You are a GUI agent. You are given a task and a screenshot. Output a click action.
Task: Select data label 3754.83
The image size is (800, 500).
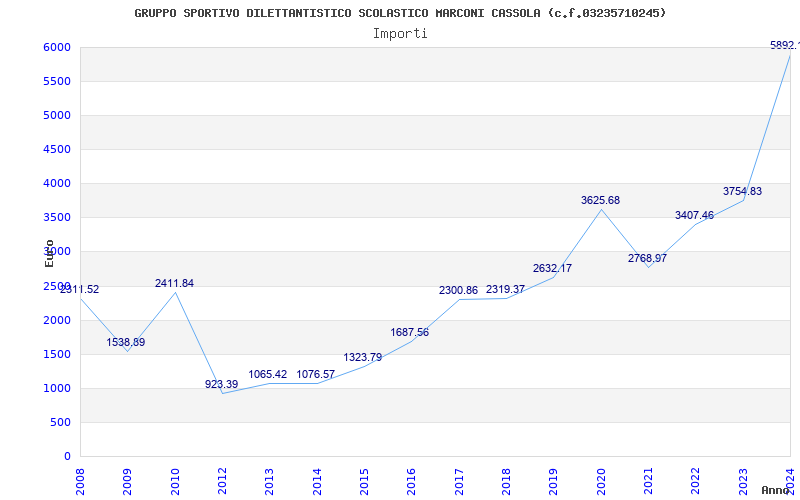[742, 191]
